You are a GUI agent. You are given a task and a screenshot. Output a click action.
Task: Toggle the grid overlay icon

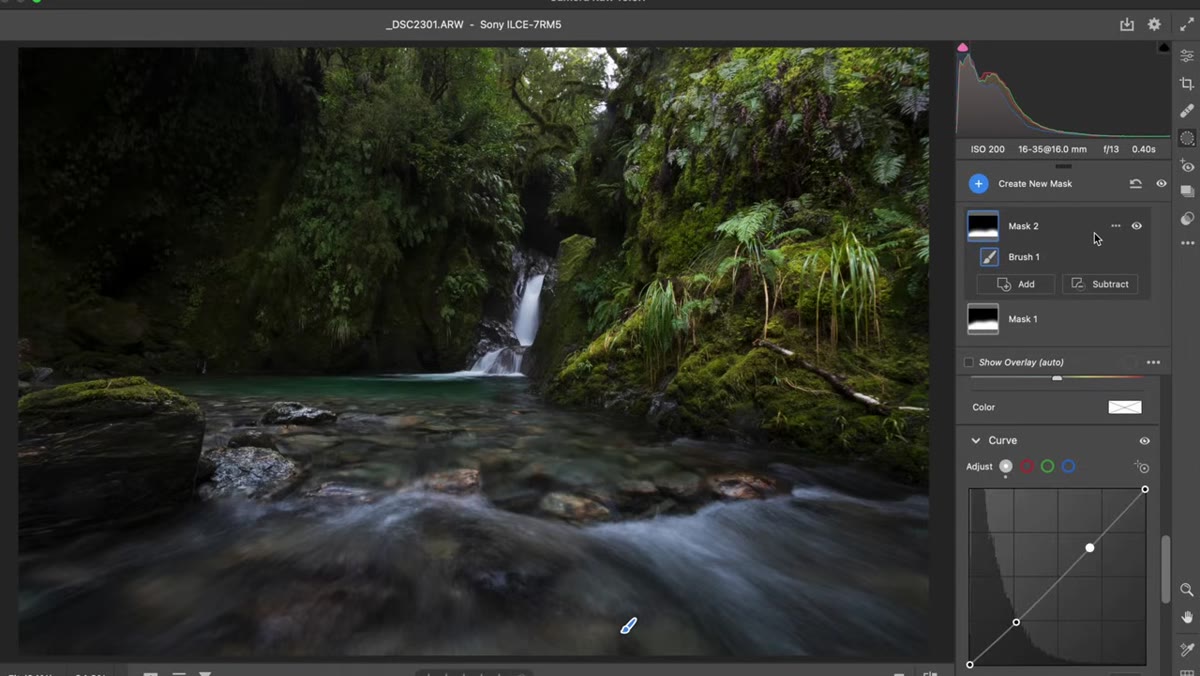[x=1187, y=672]
